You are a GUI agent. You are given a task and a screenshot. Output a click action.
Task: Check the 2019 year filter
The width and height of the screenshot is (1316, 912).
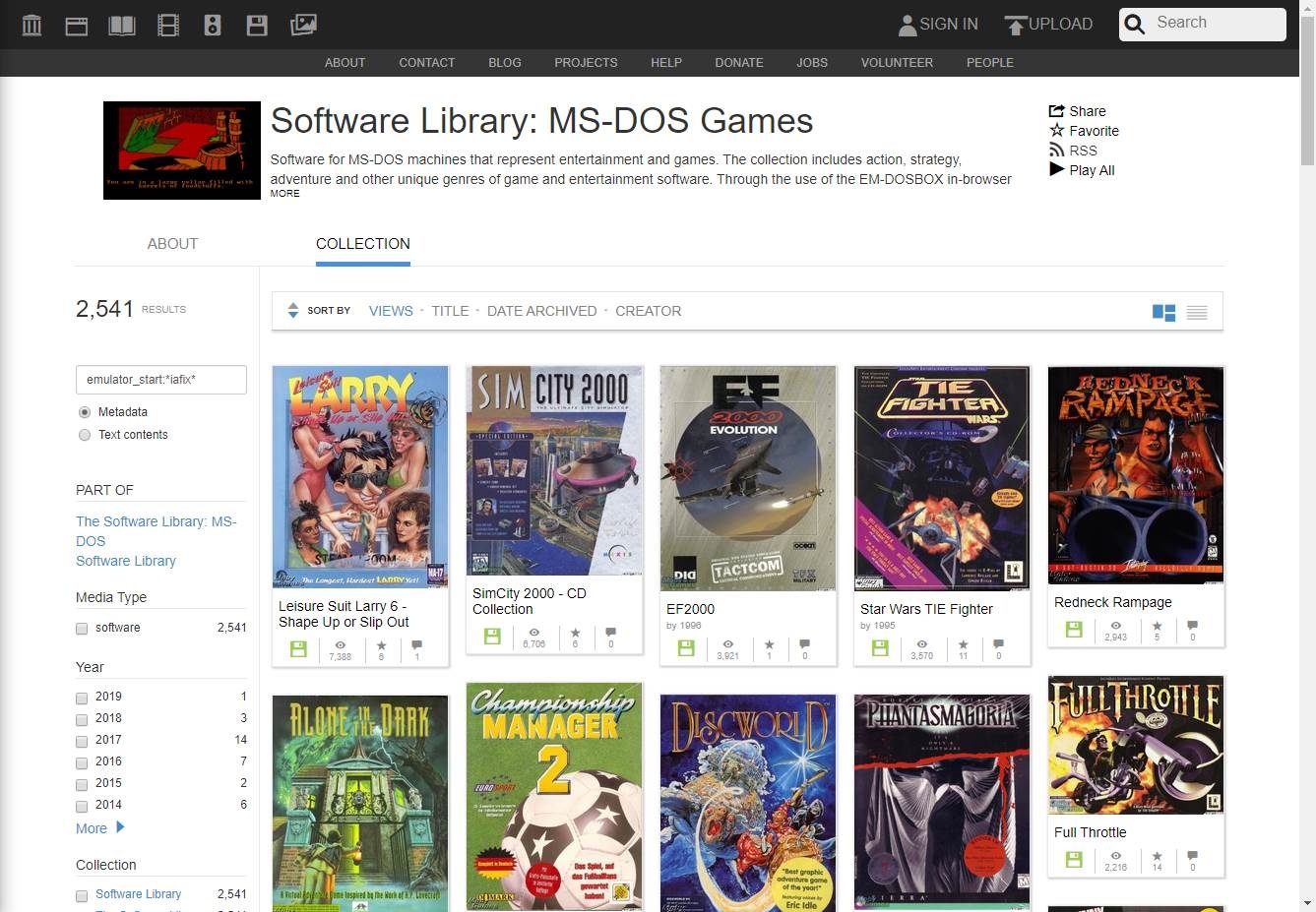[x=82, y=698]
